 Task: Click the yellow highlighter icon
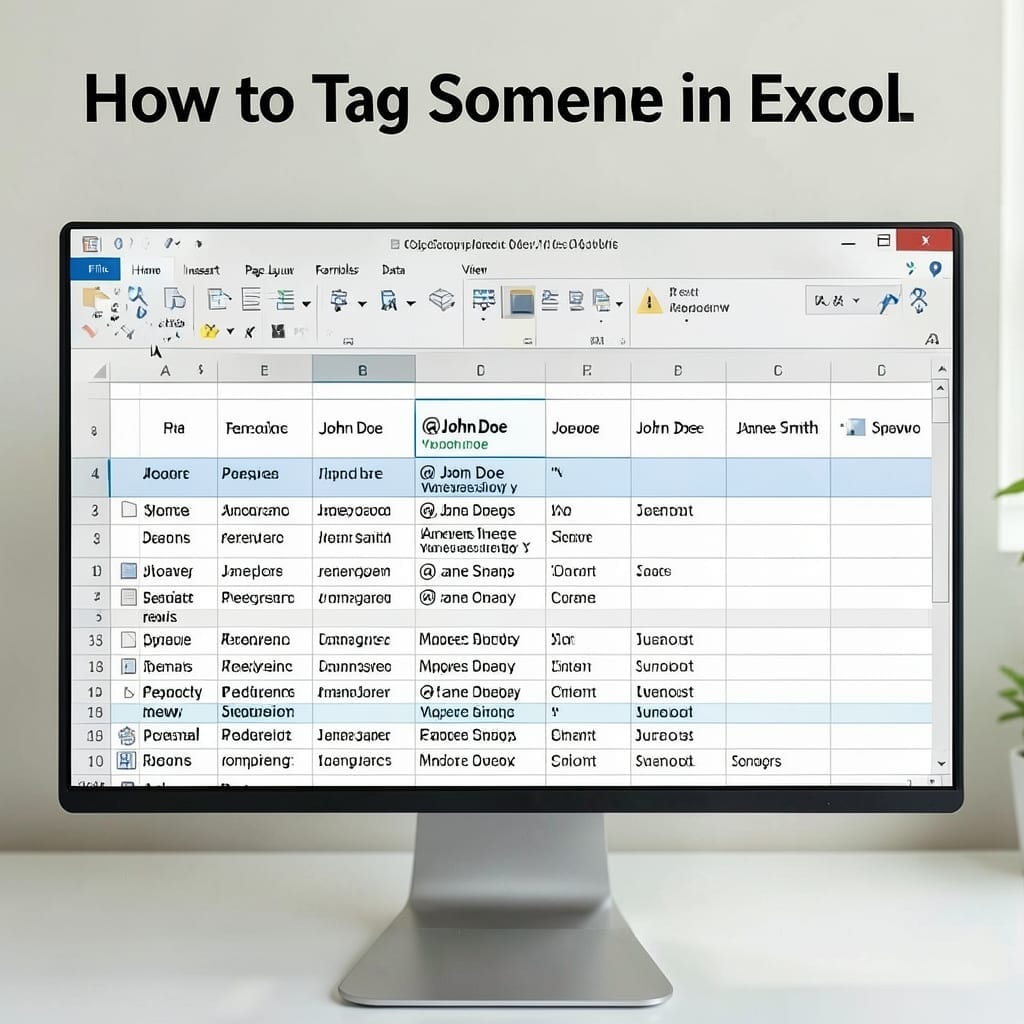pyautogui.click(x=209, y=332)
